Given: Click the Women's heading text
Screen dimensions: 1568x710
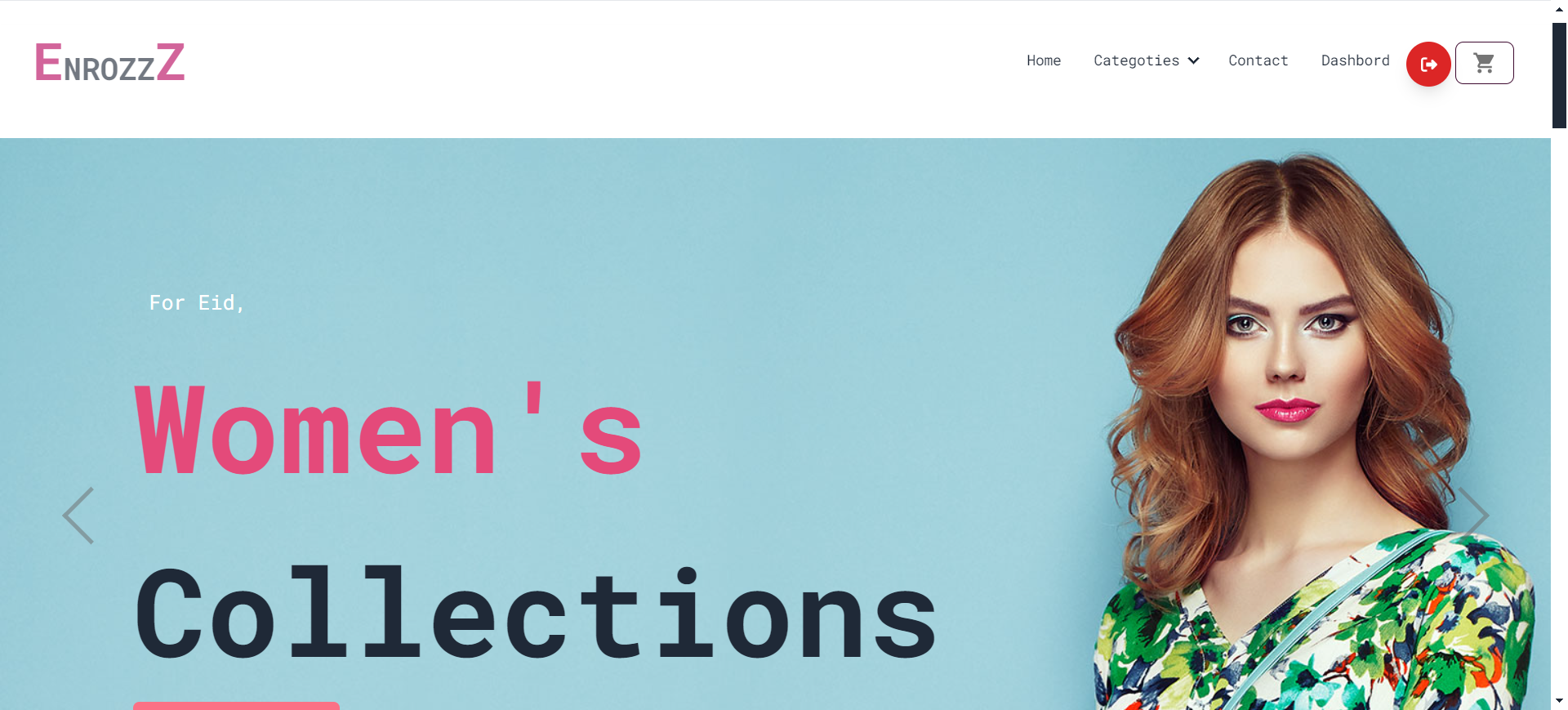Looking at the screenshot, I should [389, 429].
